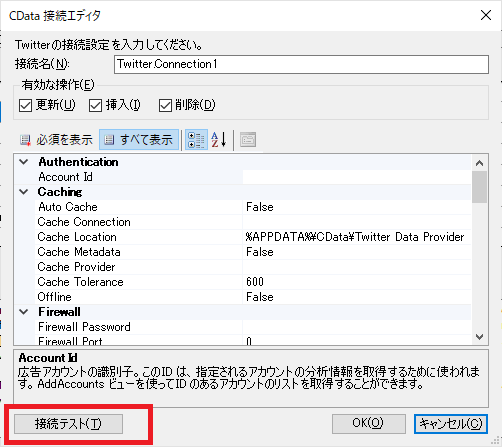Confirm with the OK(O) button
The width and height of the screenshot is (502, 447).
tap(369, 424)
